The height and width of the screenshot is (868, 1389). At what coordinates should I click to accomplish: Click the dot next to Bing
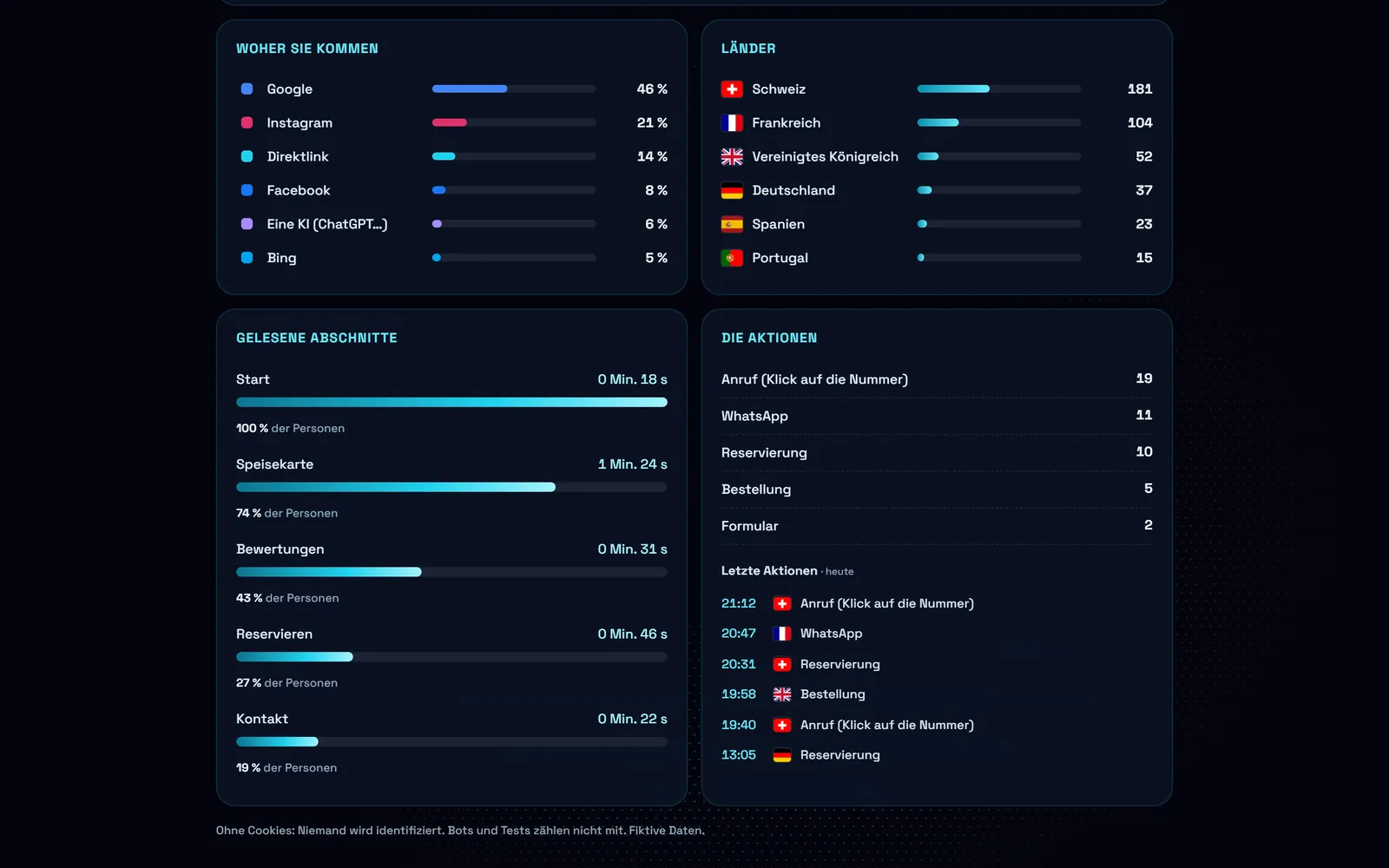coord(247,259)
